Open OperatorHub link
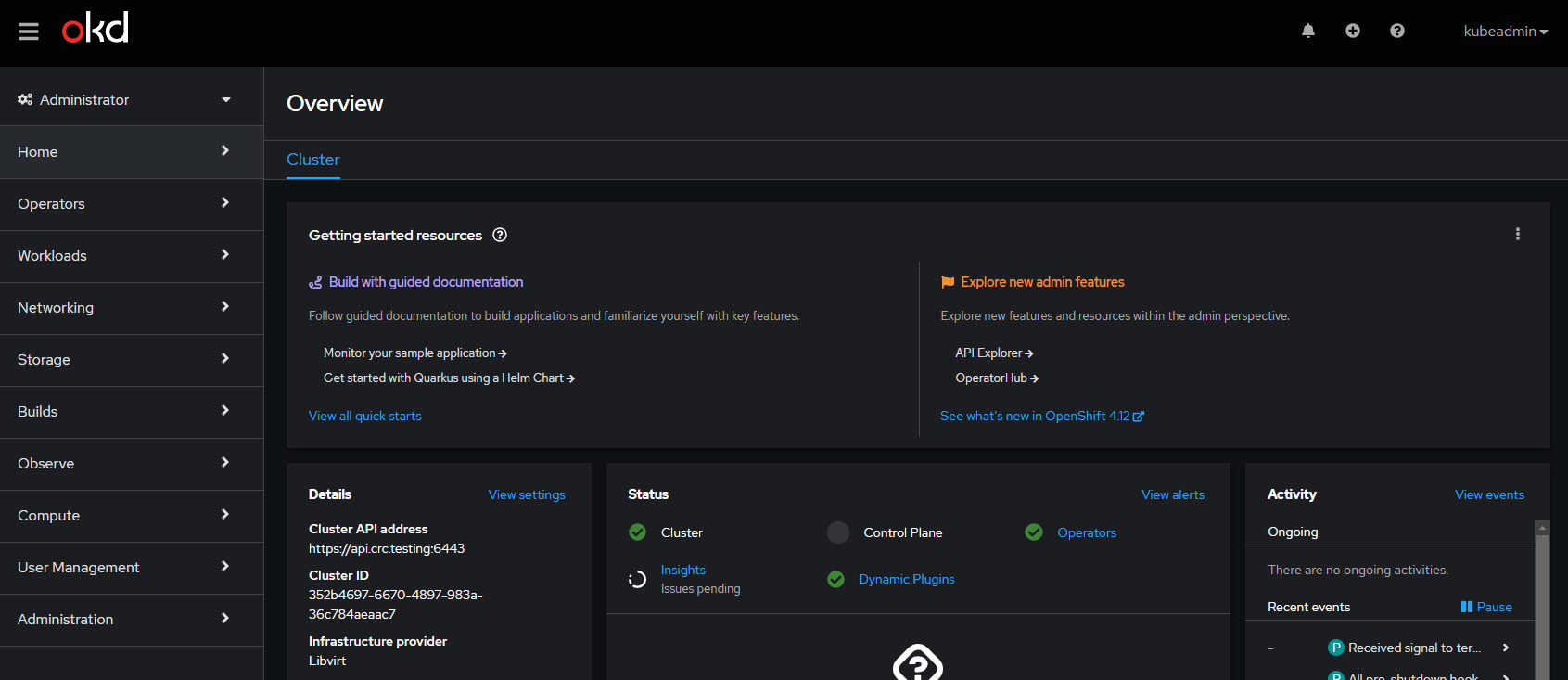 pos(997,378)
